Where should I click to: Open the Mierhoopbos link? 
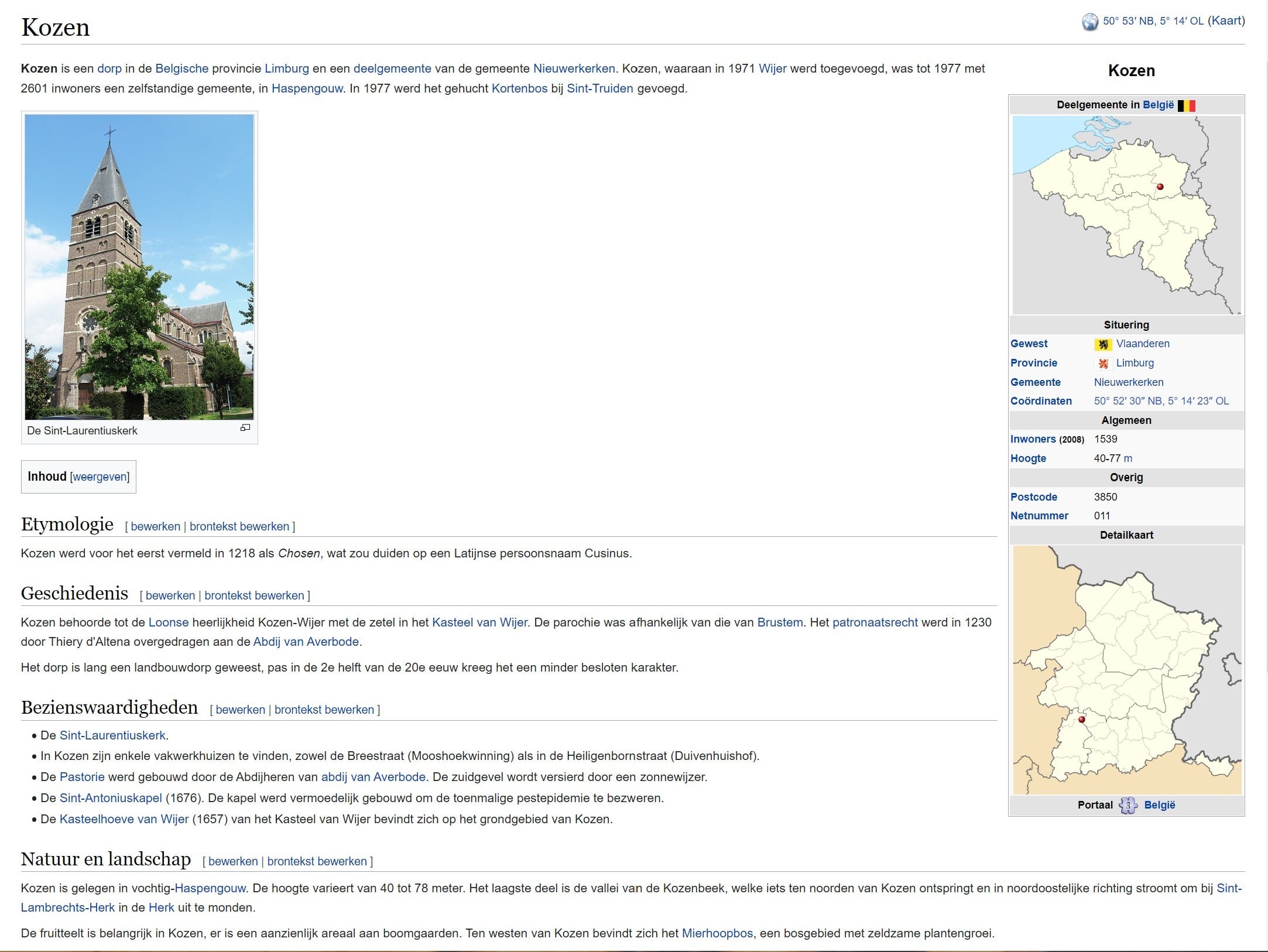tap(718, 933)
